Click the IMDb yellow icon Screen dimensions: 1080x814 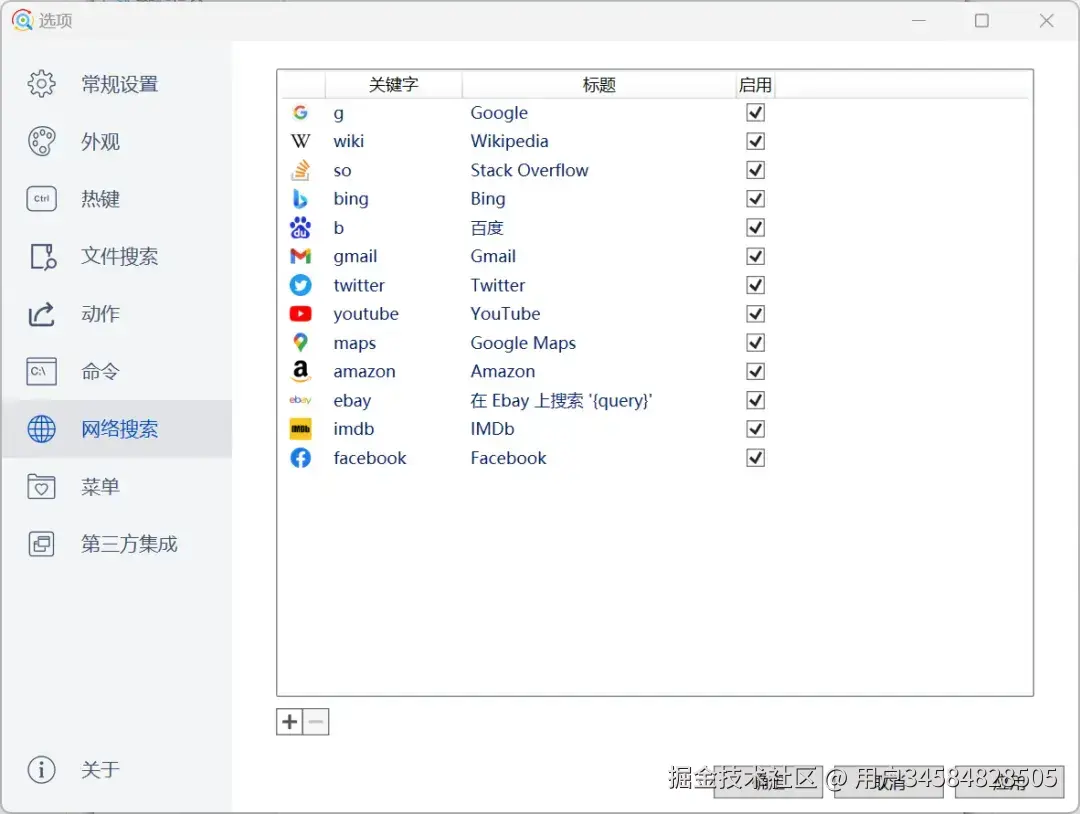(x=300, y=429)
